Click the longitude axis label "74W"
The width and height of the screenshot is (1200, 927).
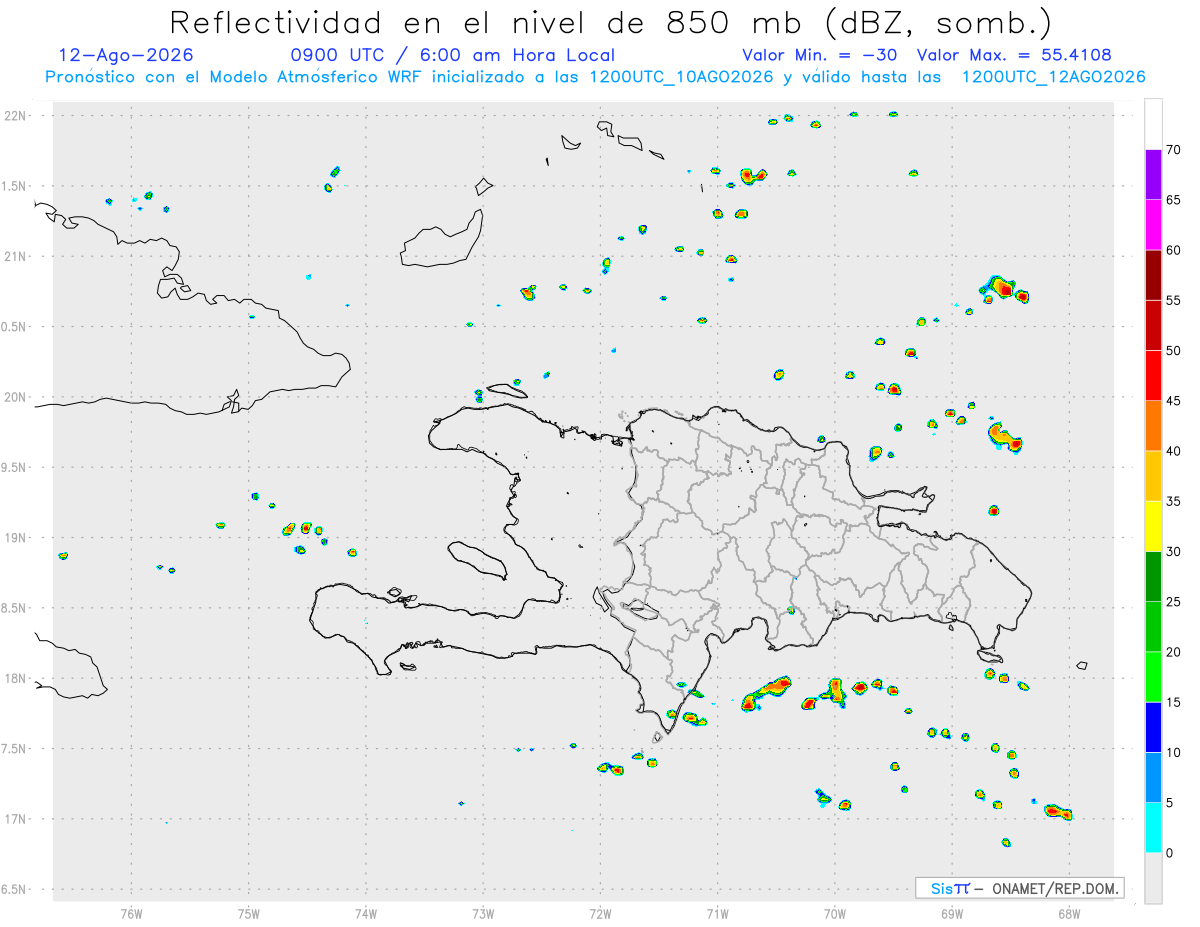point(366,913)
